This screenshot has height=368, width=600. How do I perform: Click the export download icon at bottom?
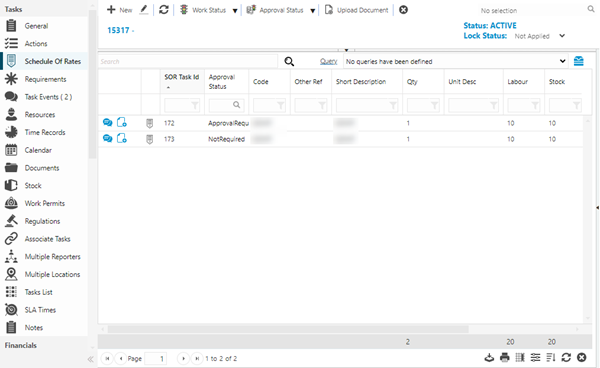489,358
